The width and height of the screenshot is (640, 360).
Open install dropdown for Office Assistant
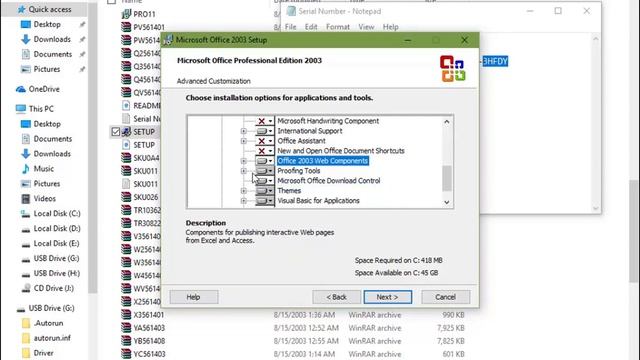pyautogui.click(x=264, y=141)
